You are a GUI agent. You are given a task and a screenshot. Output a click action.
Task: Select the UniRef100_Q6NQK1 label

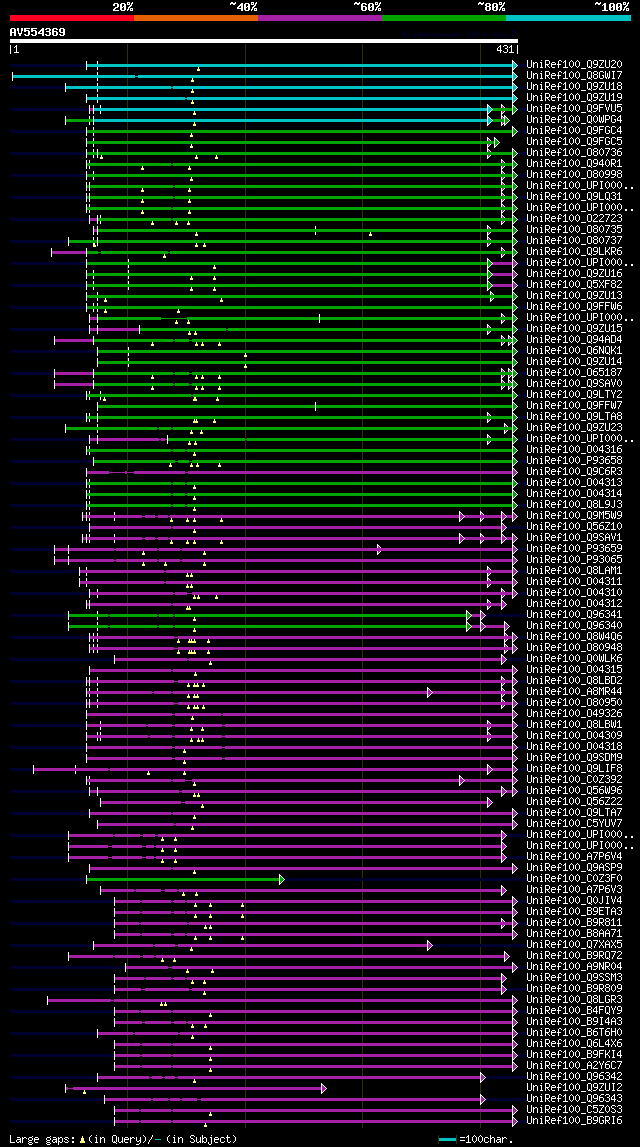(574, 350)
